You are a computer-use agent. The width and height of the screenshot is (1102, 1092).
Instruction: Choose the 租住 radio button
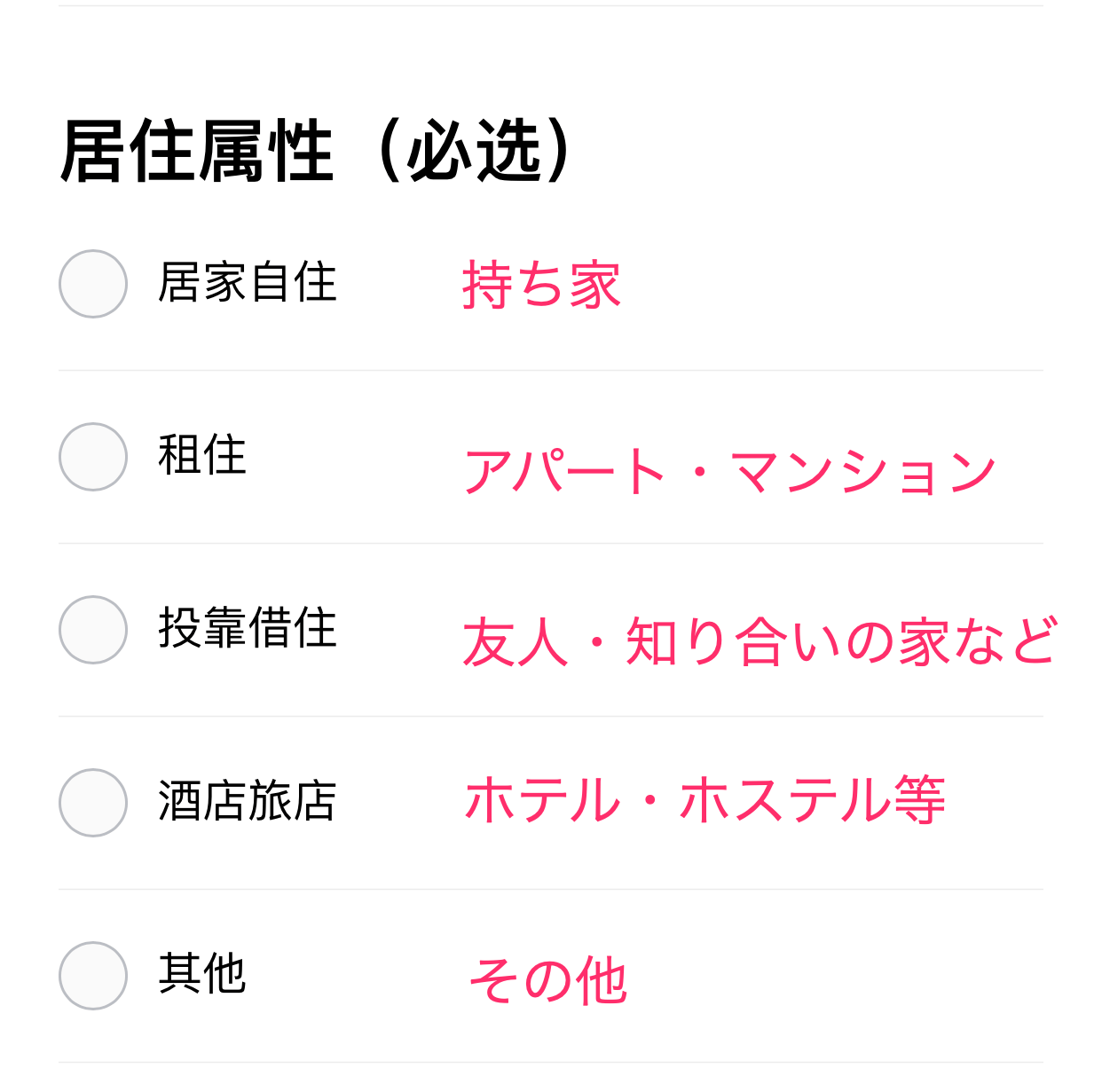[x=93, y=457]
